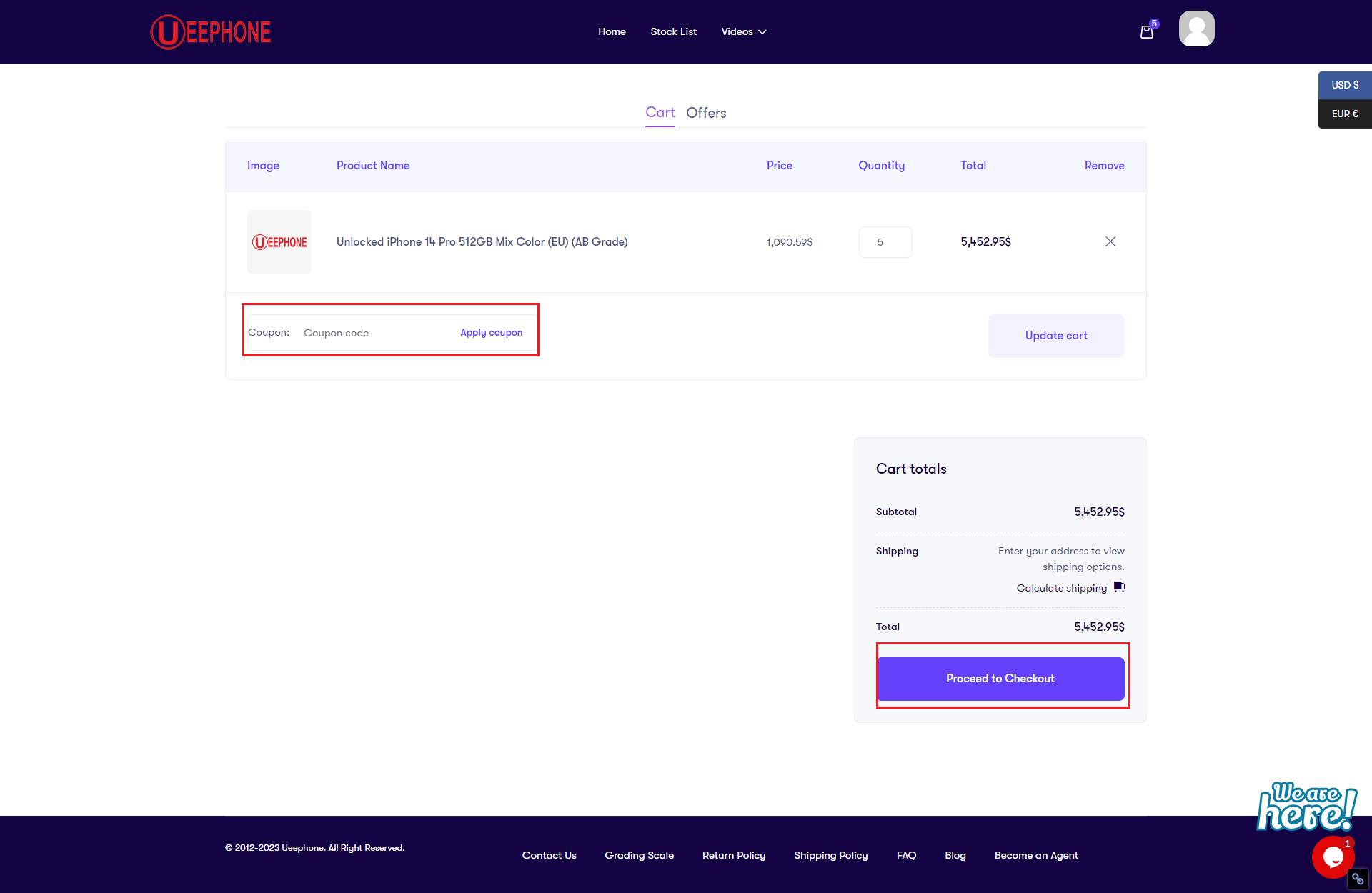Open Return Policy footer link
The width and height of the screenshot is (1372, 893).
(x=734, y=855)
